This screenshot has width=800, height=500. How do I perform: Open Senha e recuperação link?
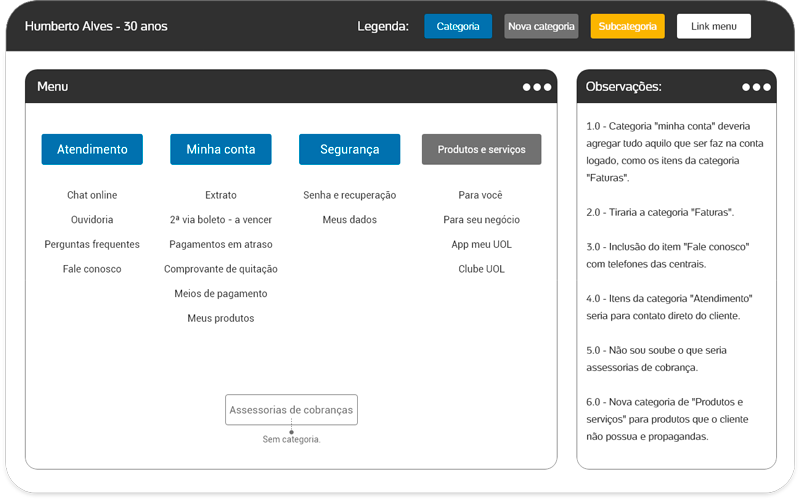click(349, 195)
